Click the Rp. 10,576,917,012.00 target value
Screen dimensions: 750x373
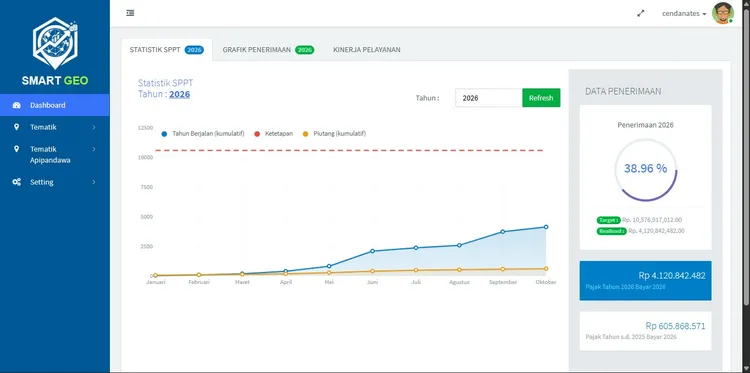click(652, 220)
